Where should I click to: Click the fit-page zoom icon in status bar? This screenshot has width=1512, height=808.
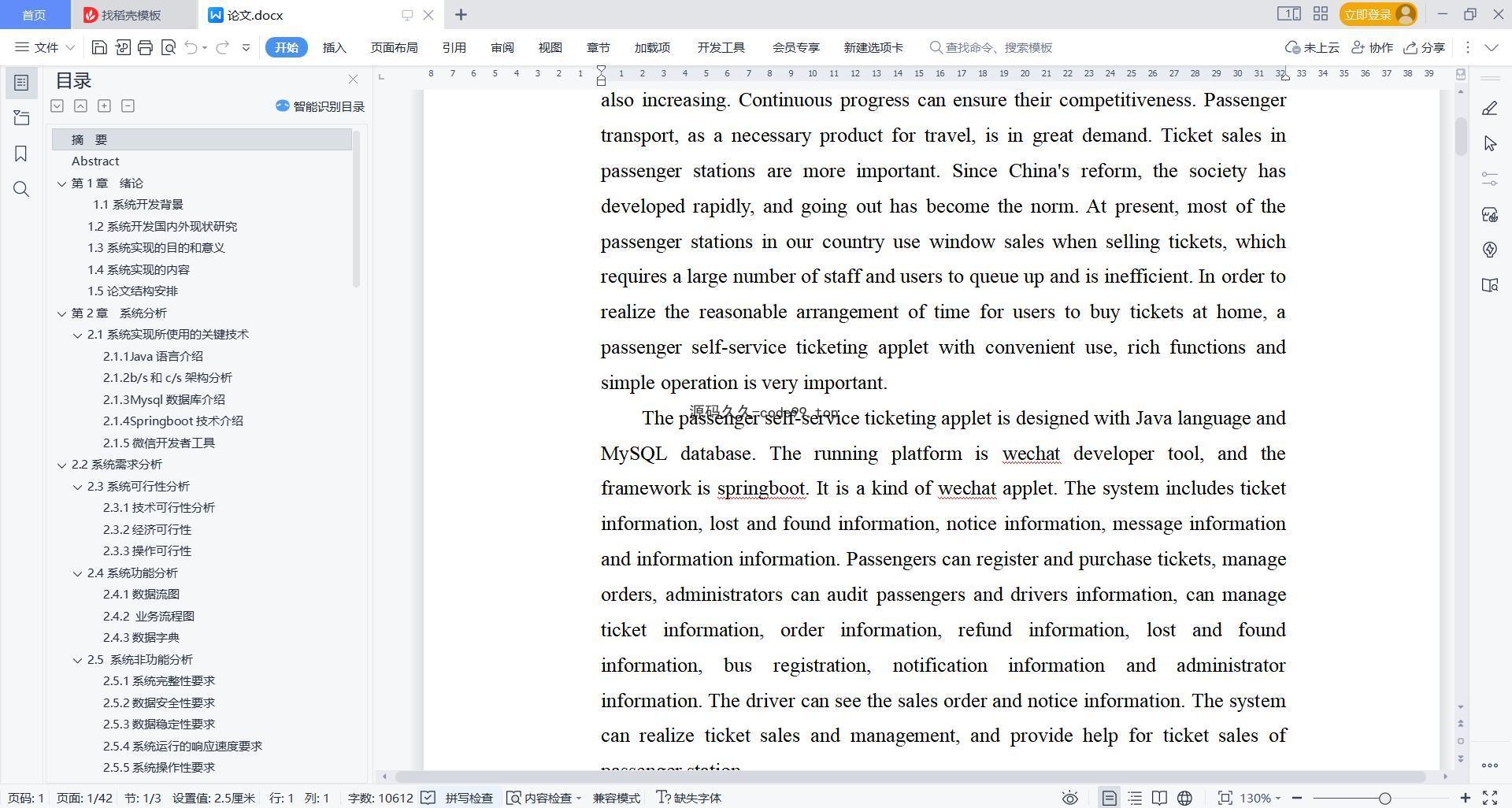pyautogui.click(x=1225, y=798)
